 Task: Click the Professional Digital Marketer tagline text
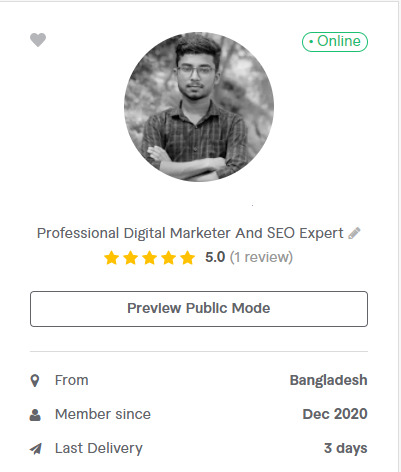[x=190, y=233]
